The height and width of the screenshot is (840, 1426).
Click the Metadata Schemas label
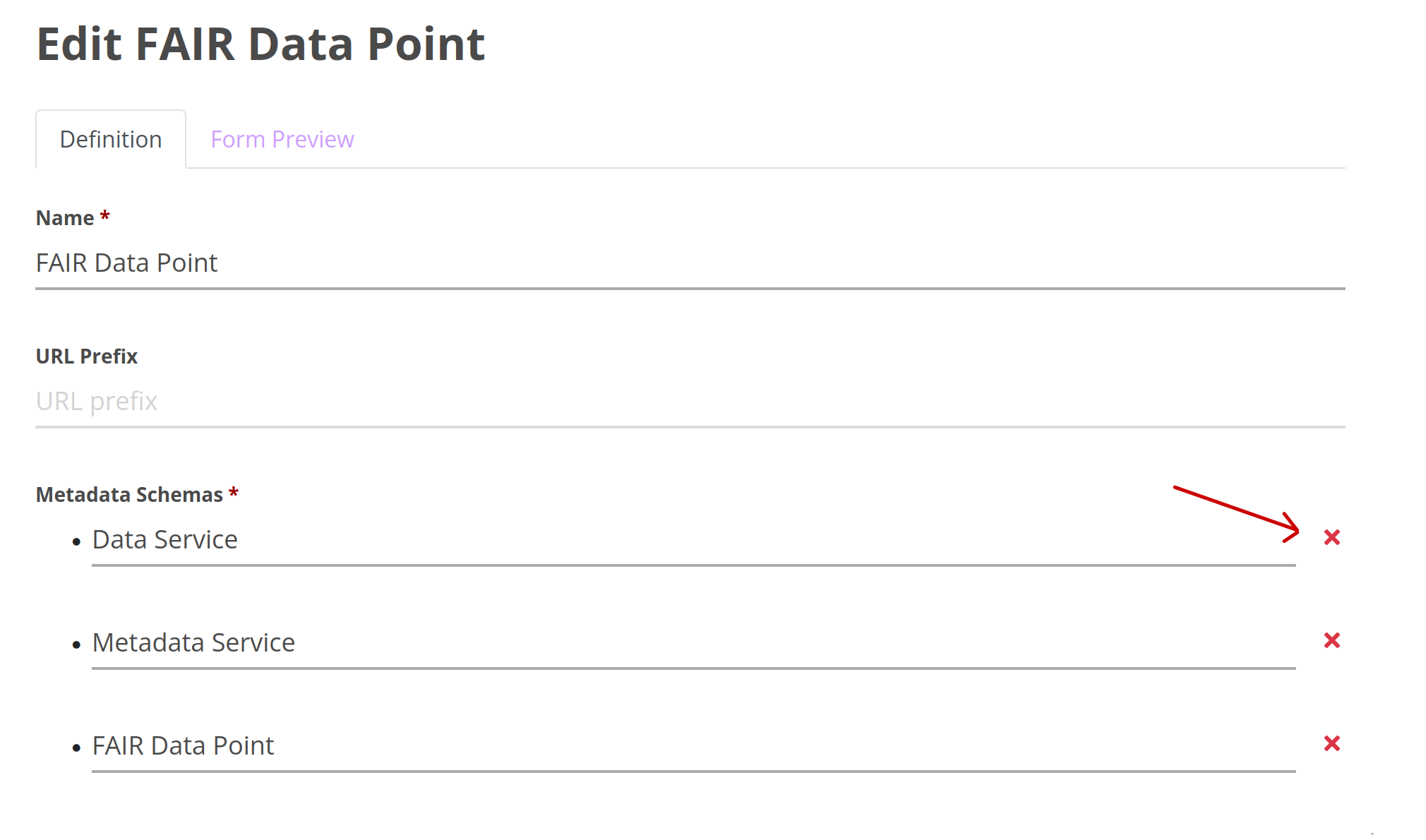pos(129,495)
